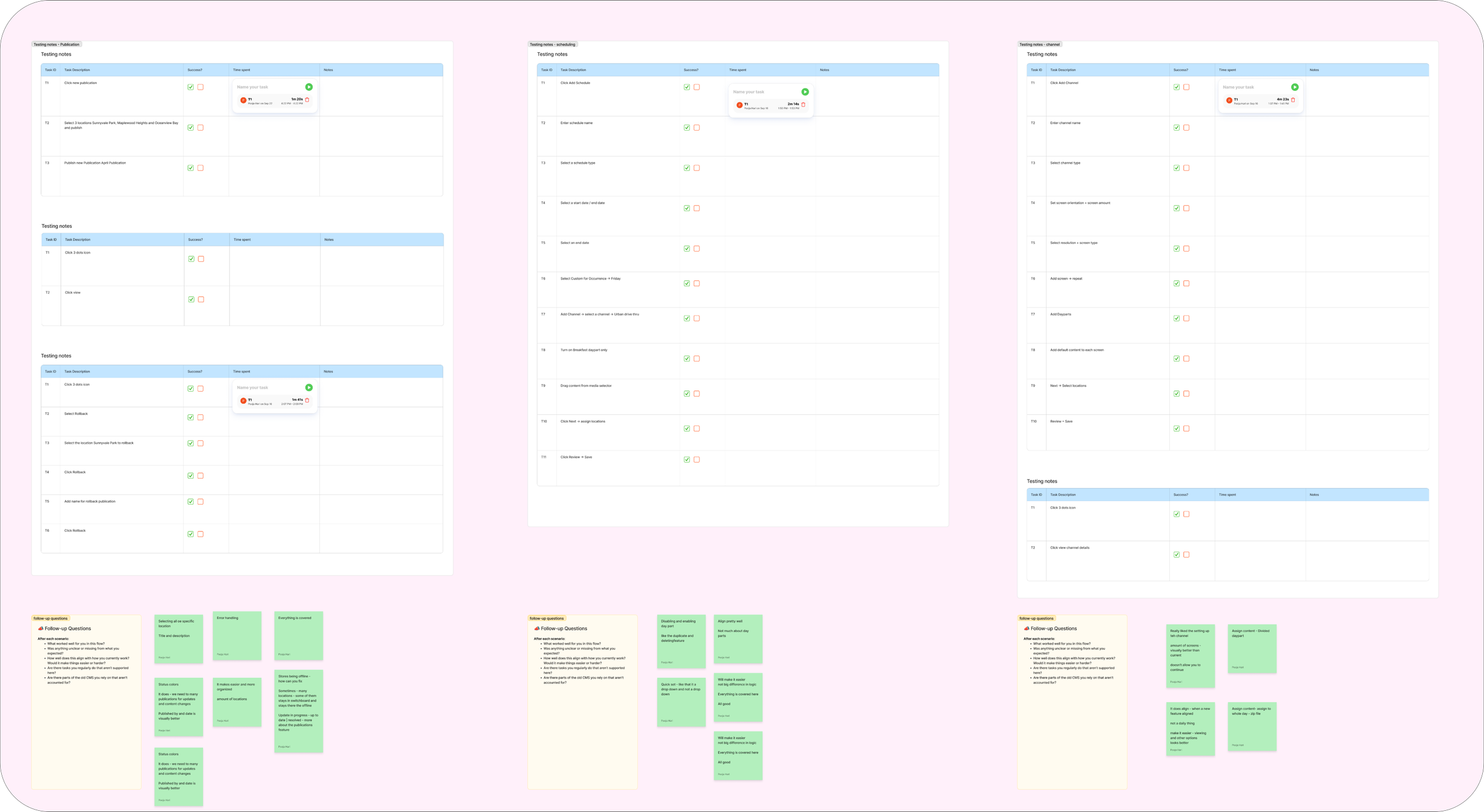Select the Testing notes - Publication section label
The height and width of the screenshot is (812, 1484).
[56, 45]
